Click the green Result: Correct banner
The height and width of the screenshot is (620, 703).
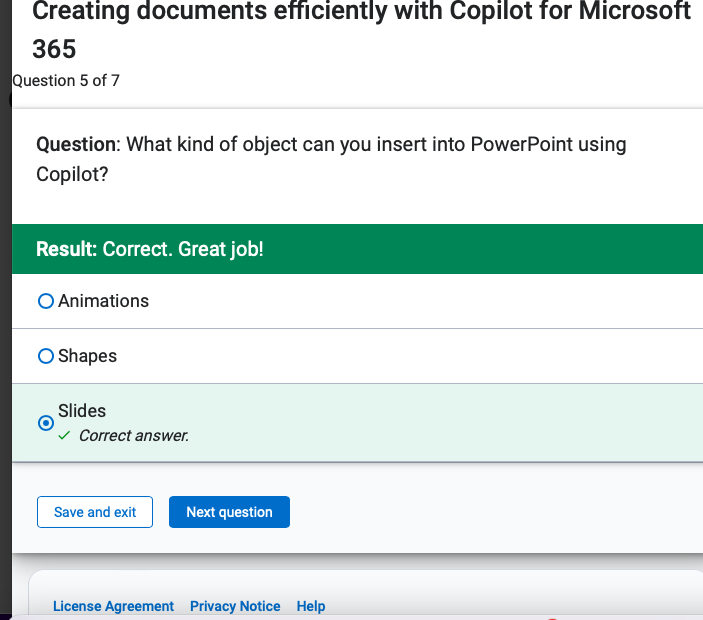(357, 249)
